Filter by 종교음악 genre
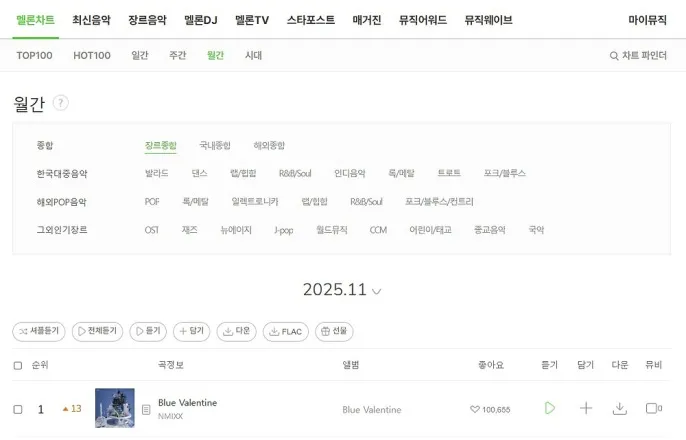Image resolution: width=686 pixels, height=440 pixels. [x=490, y=230]
